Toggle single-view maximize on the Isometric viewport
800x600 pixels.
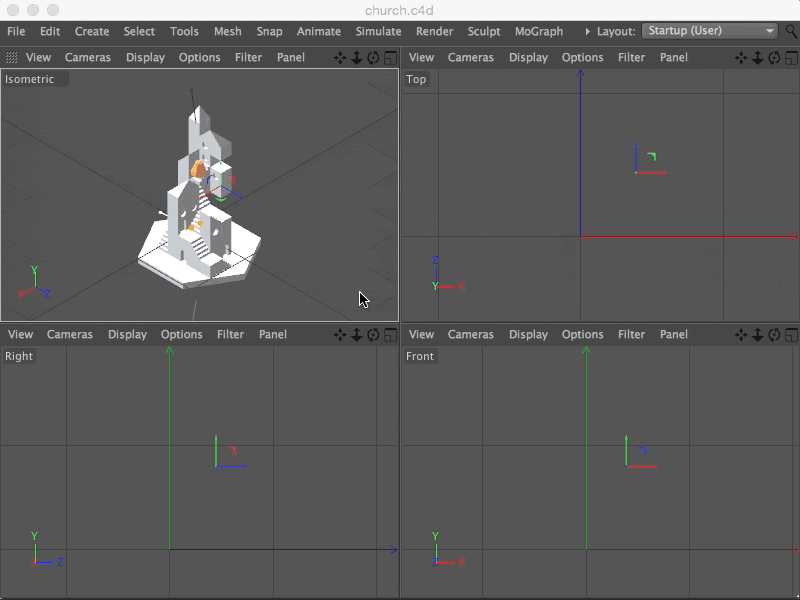pos(390,57)
